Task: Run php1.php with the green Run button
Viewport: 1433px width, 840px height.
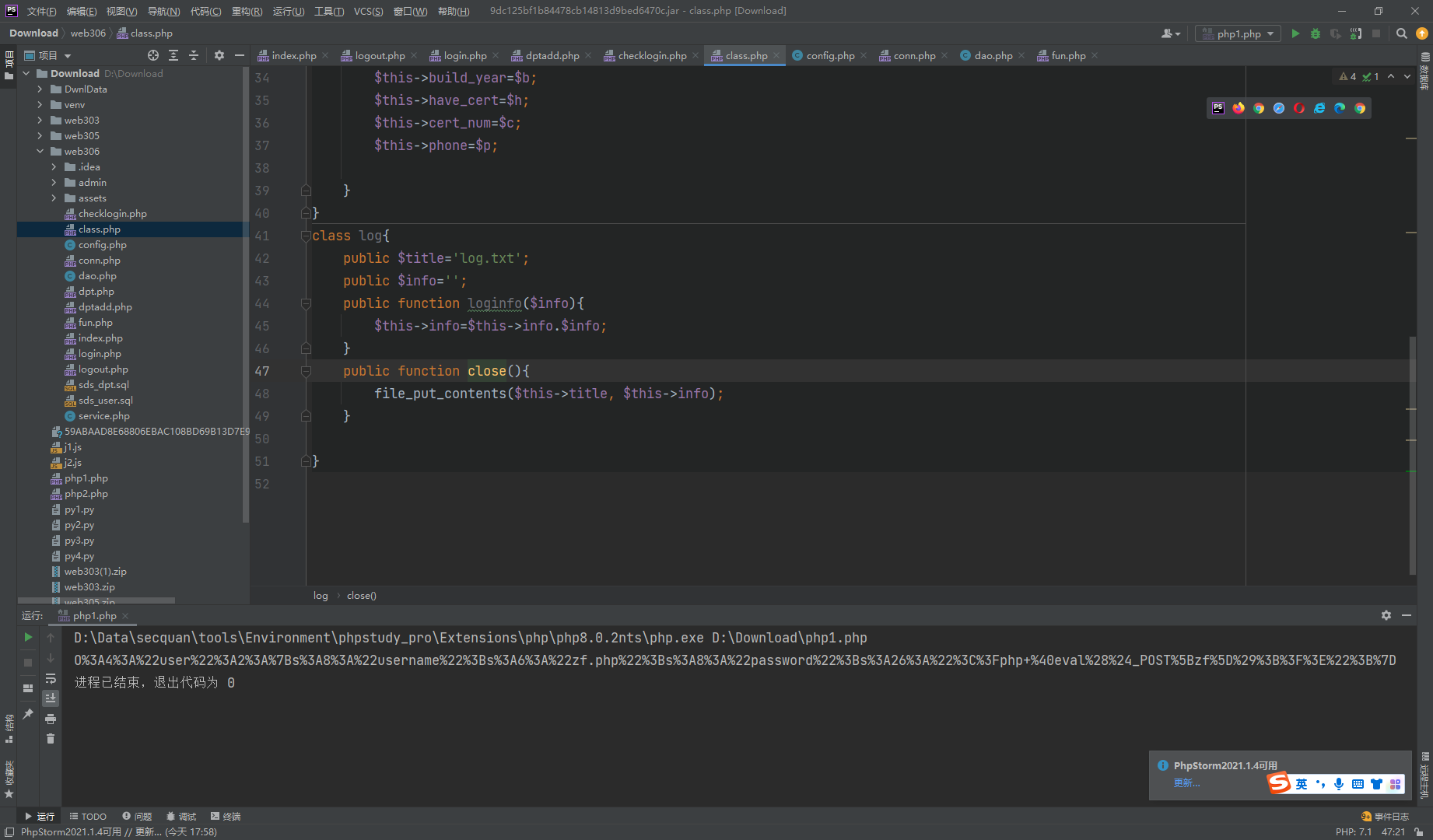Action: click(x=1295, y=33)
